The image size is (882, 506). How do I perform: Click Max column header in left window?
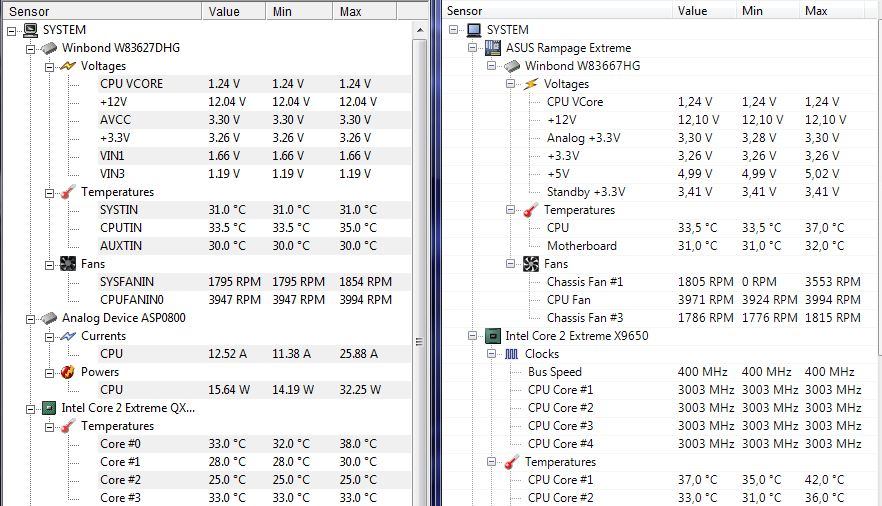(x=364, y=11)
